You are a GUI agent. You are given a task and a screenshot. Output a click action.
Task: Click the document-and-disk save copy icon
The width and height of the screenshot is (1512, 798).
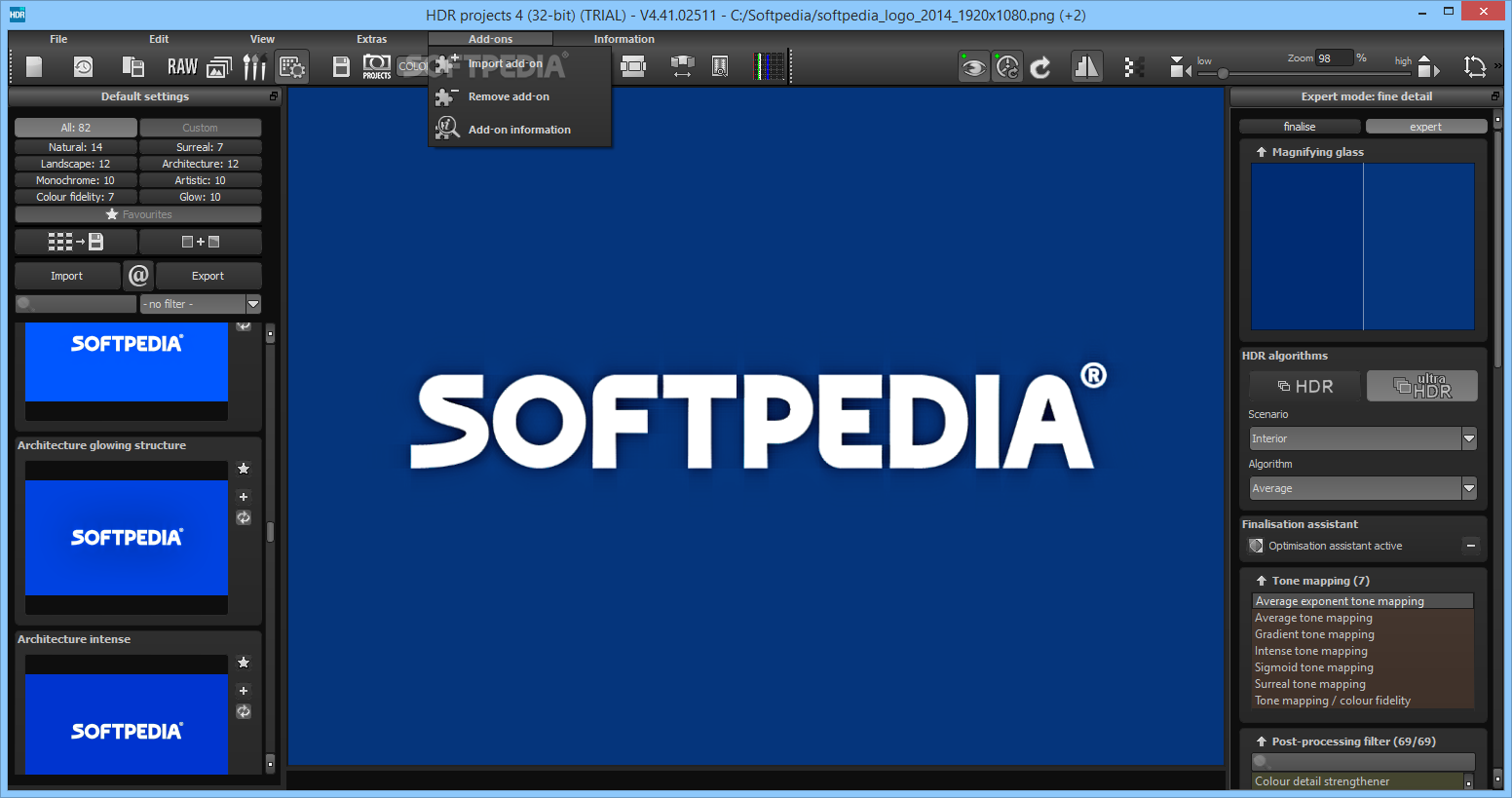click(133, 66)
